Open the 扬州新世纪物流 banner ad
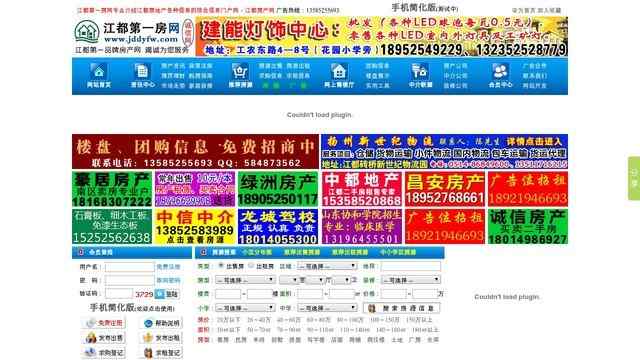 pos(444,151)
